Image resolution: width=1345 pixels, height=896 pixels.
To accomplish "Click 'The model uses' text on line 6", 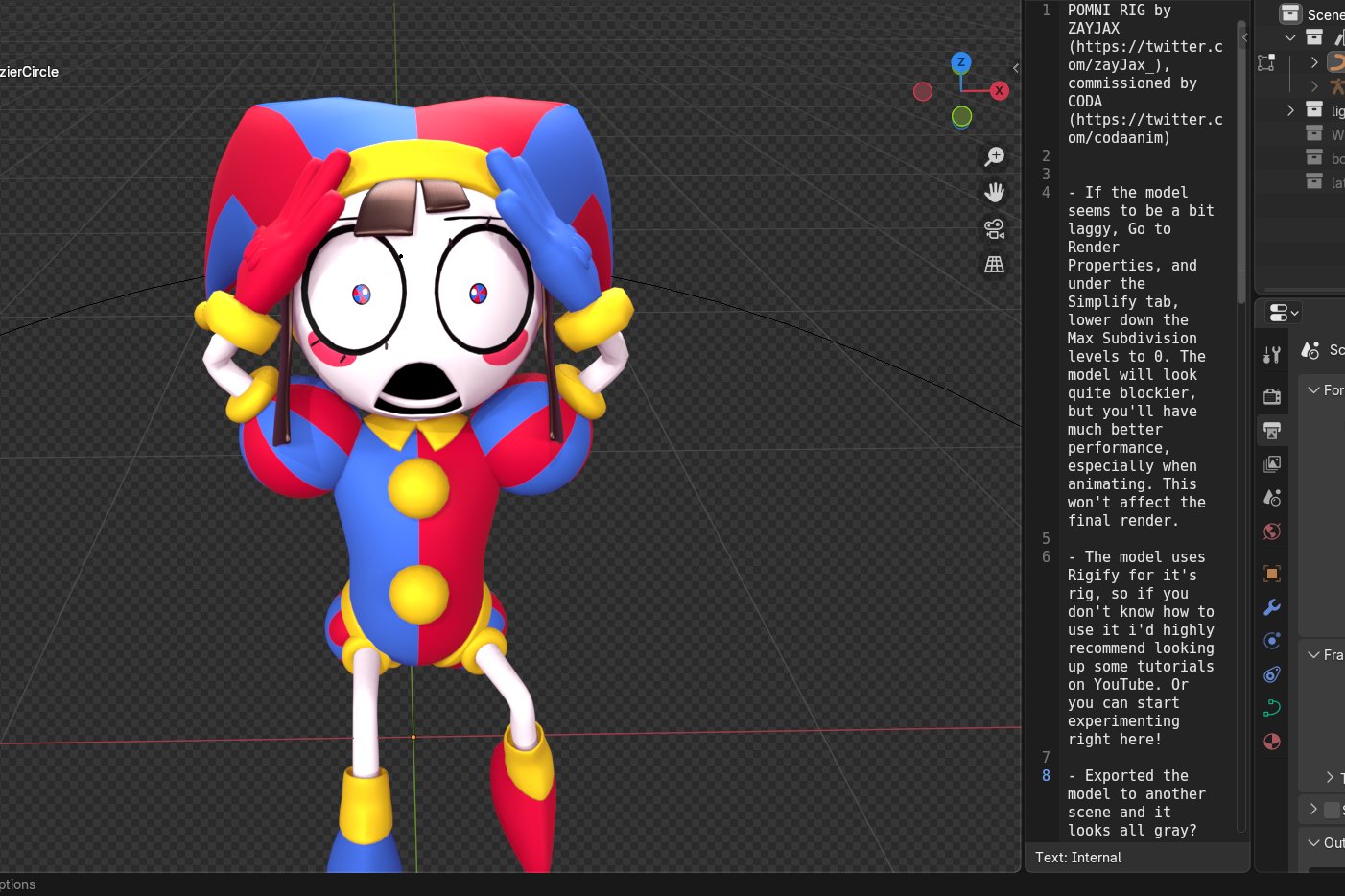I will pyautogui.click(x=1145, y=556).
